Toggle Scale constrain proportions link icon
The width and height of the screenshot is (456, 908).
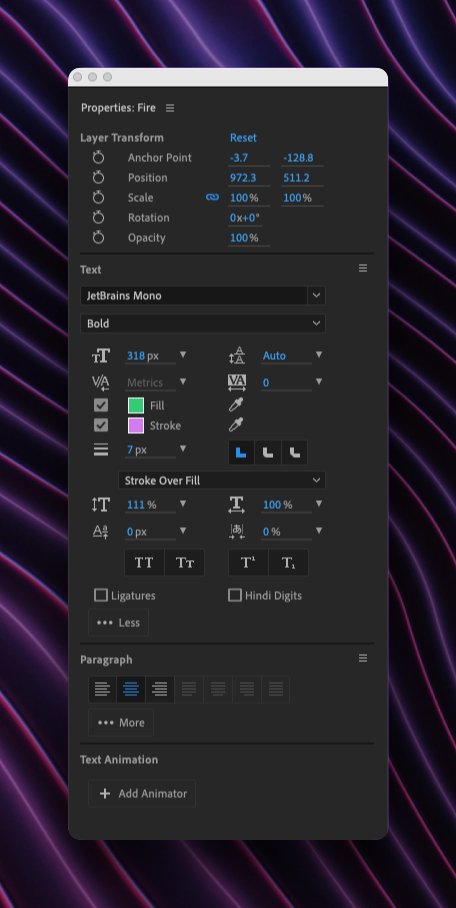(x=212, y=197)
